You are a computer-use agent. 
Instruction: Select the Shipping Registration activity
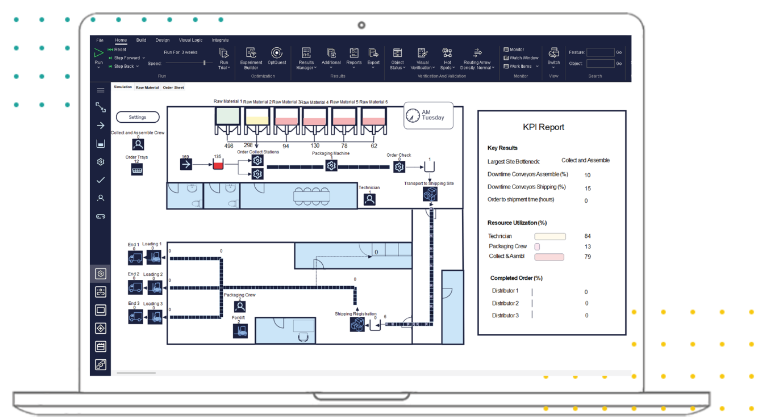pos(357,324)
